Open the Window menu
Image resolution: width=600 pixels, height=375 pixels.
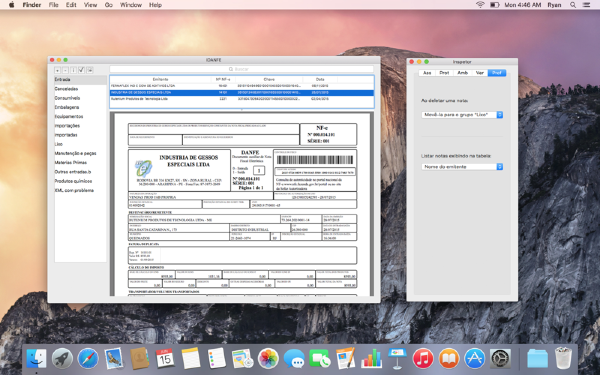pos(131,5)
